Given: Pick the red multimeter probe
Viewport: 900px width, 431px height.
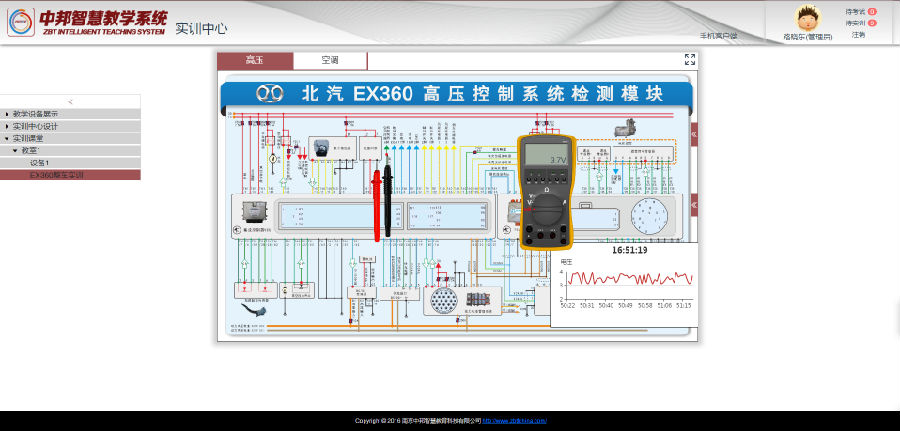Looking at the screenshot, I should [x=377, y=205].
